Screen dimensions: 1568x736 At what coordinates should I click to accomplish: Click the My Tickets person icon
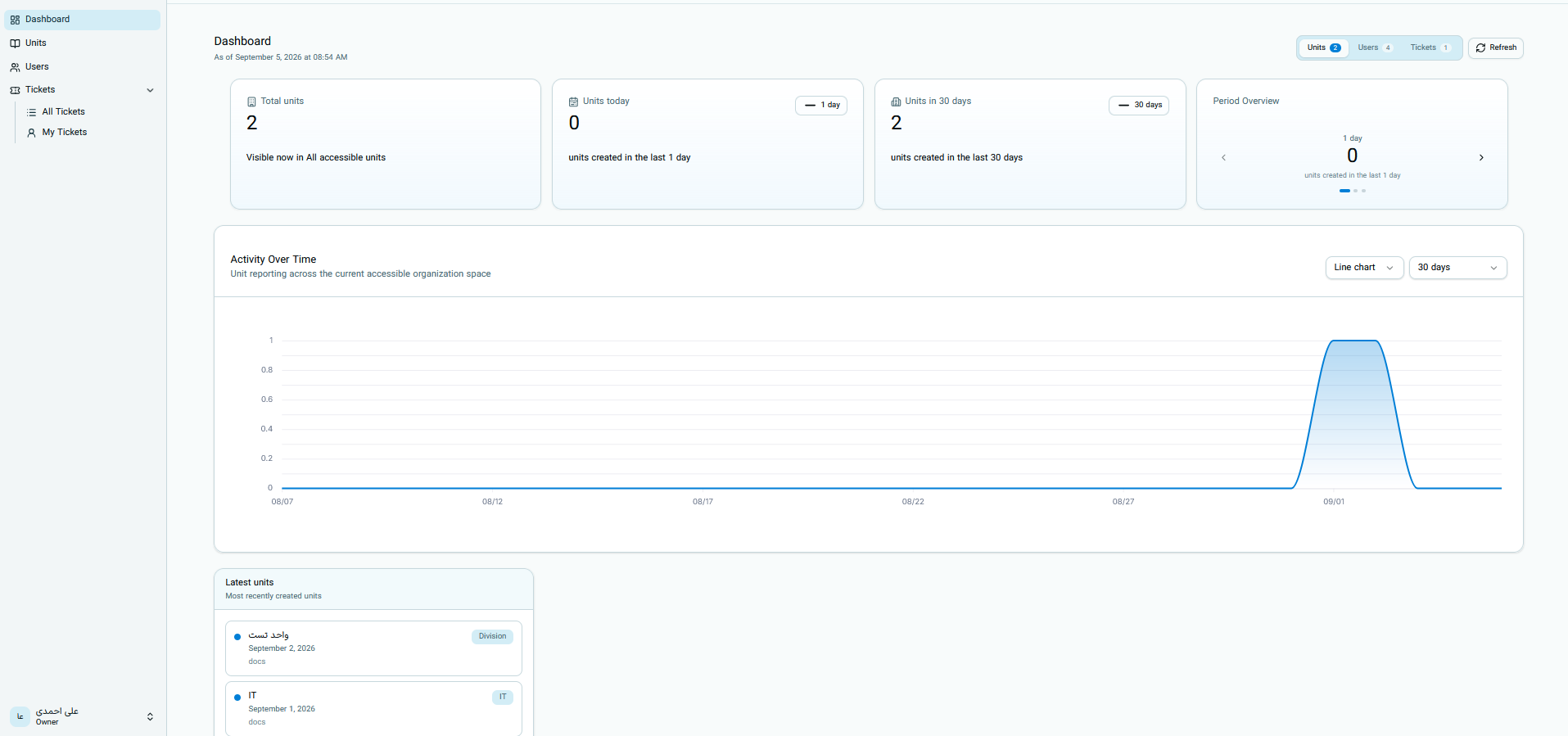31,133
